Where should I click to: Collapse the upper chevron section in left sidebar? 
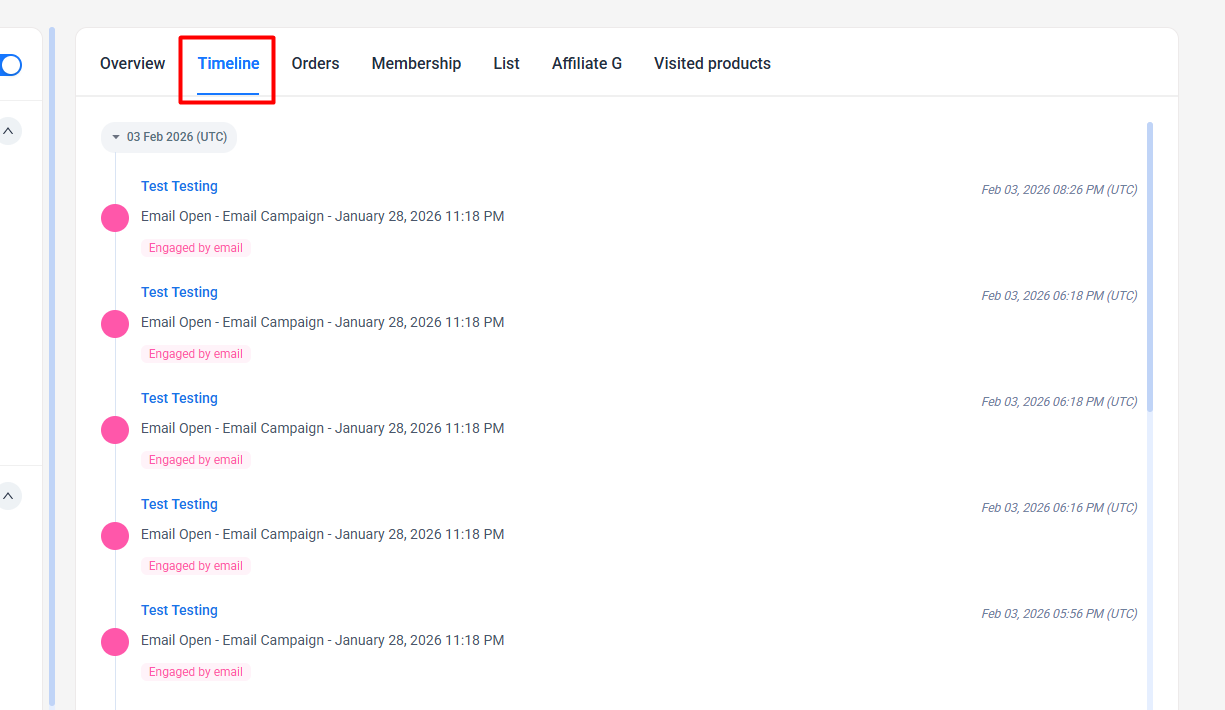pos(8,131)
